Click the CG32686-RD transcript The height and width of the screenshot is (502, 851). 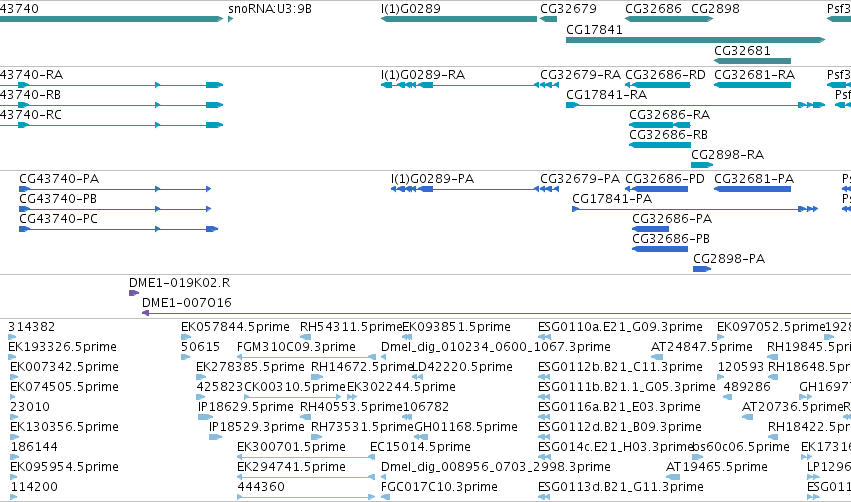(658, 85)
